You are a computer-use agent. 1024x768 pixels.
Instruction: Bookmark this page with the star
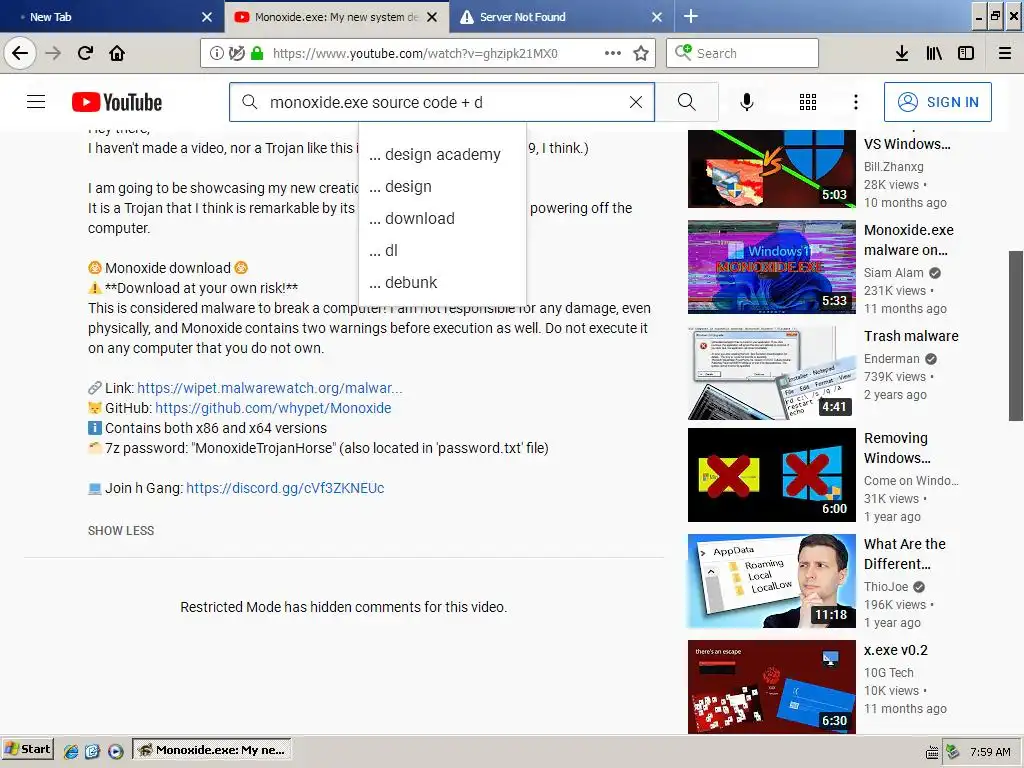point(641,53)
